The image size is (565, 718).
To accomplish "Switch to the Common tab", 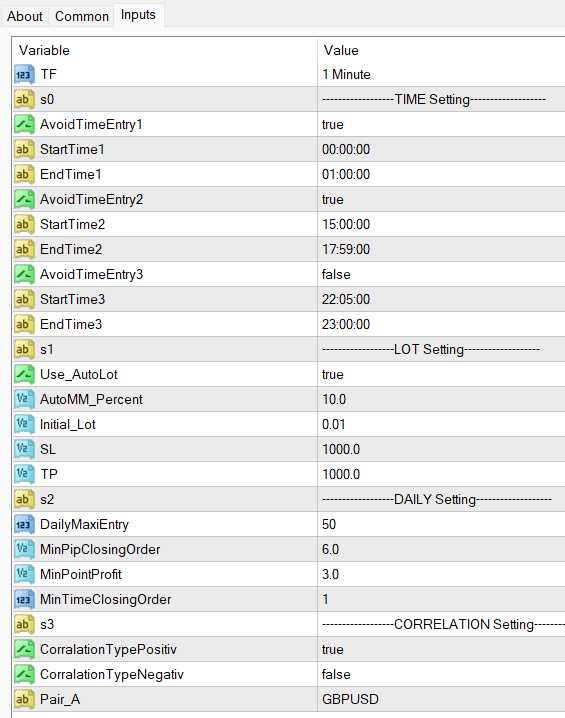I will (x=82, y=16).
